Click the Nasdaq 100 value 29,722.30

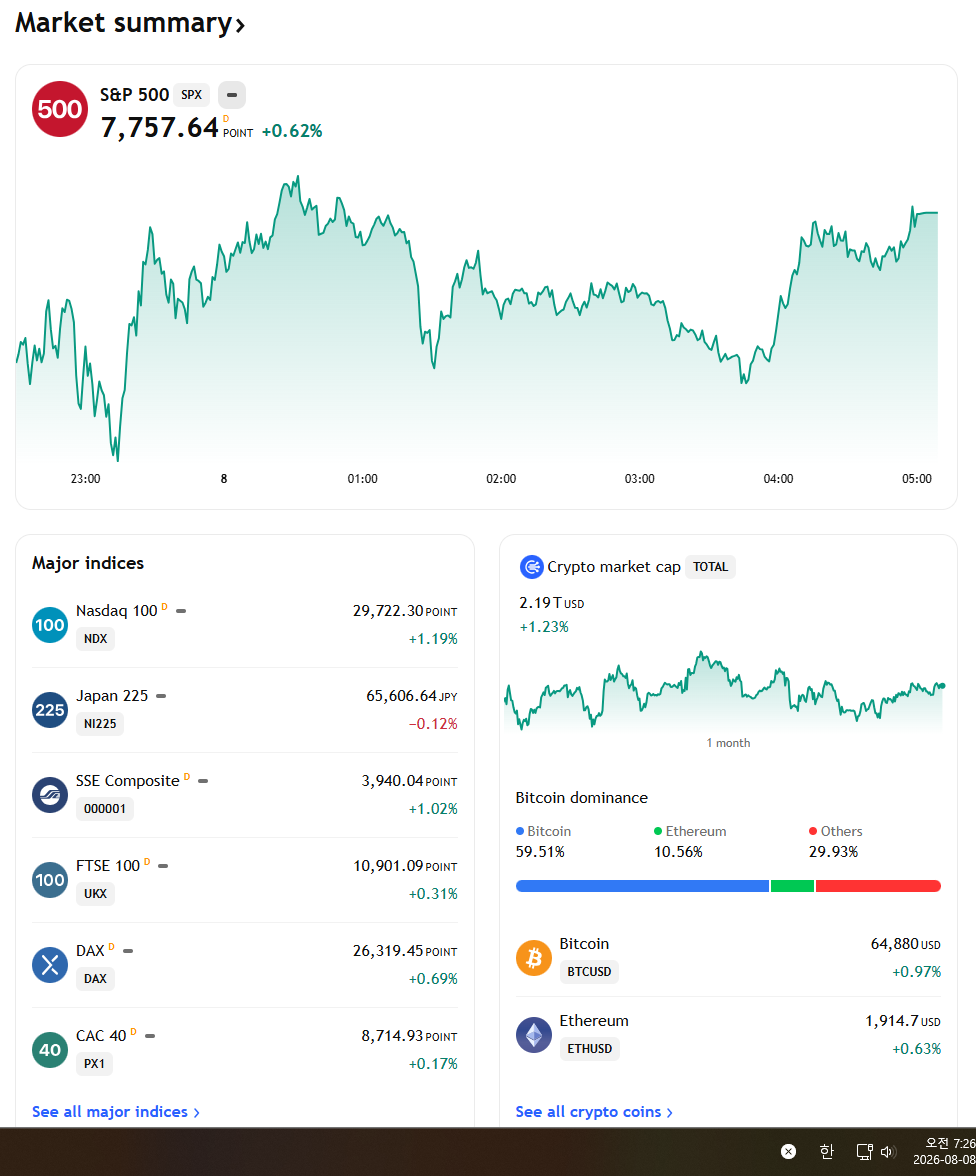pyautogui.click(x=388, y=611)
